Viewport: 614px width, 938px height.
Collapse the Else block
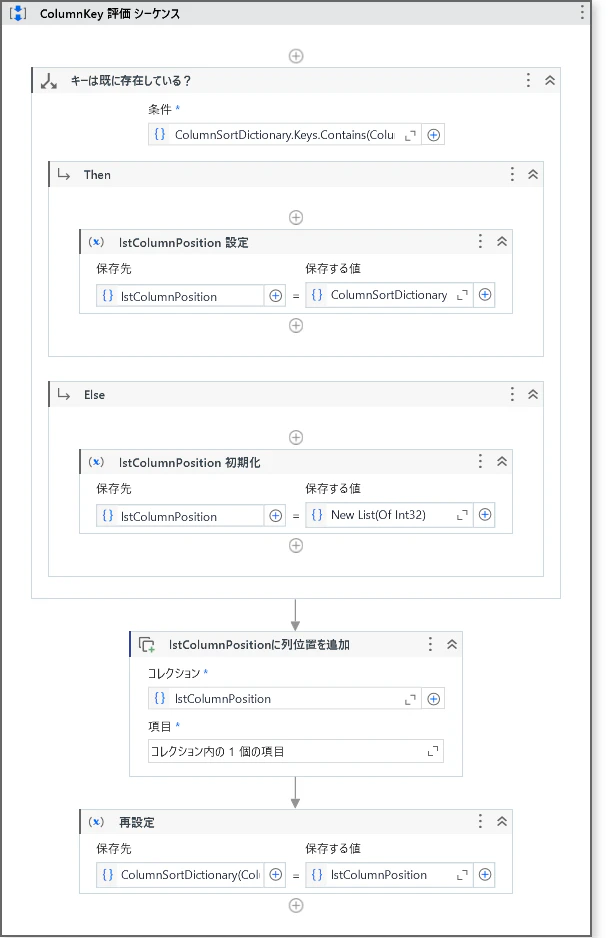533,394
